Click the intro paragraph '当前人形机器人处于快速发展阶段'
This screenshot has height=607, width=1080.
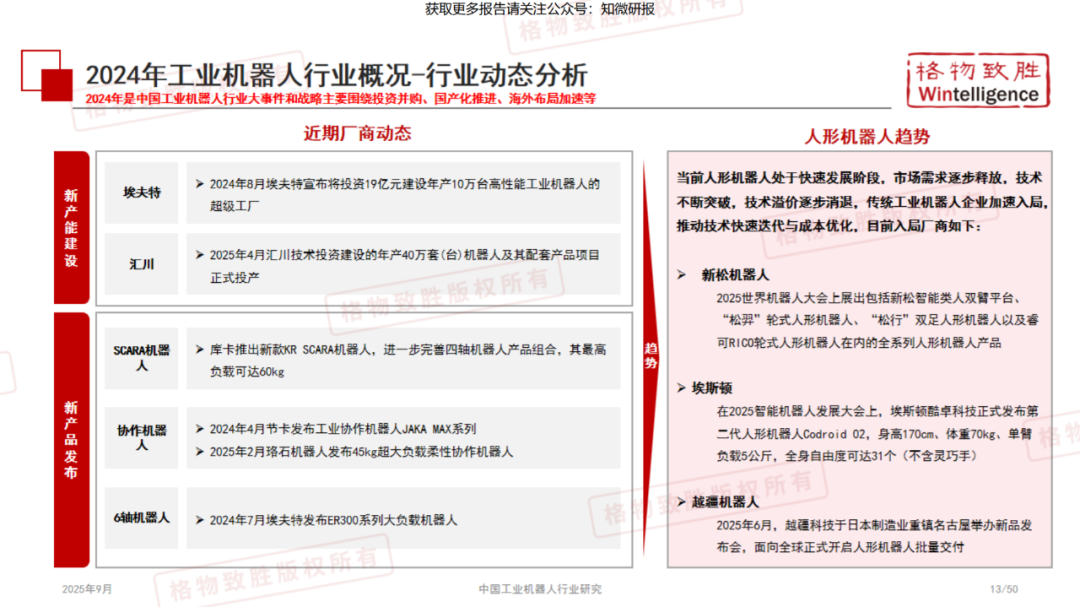tap(861, 202)
